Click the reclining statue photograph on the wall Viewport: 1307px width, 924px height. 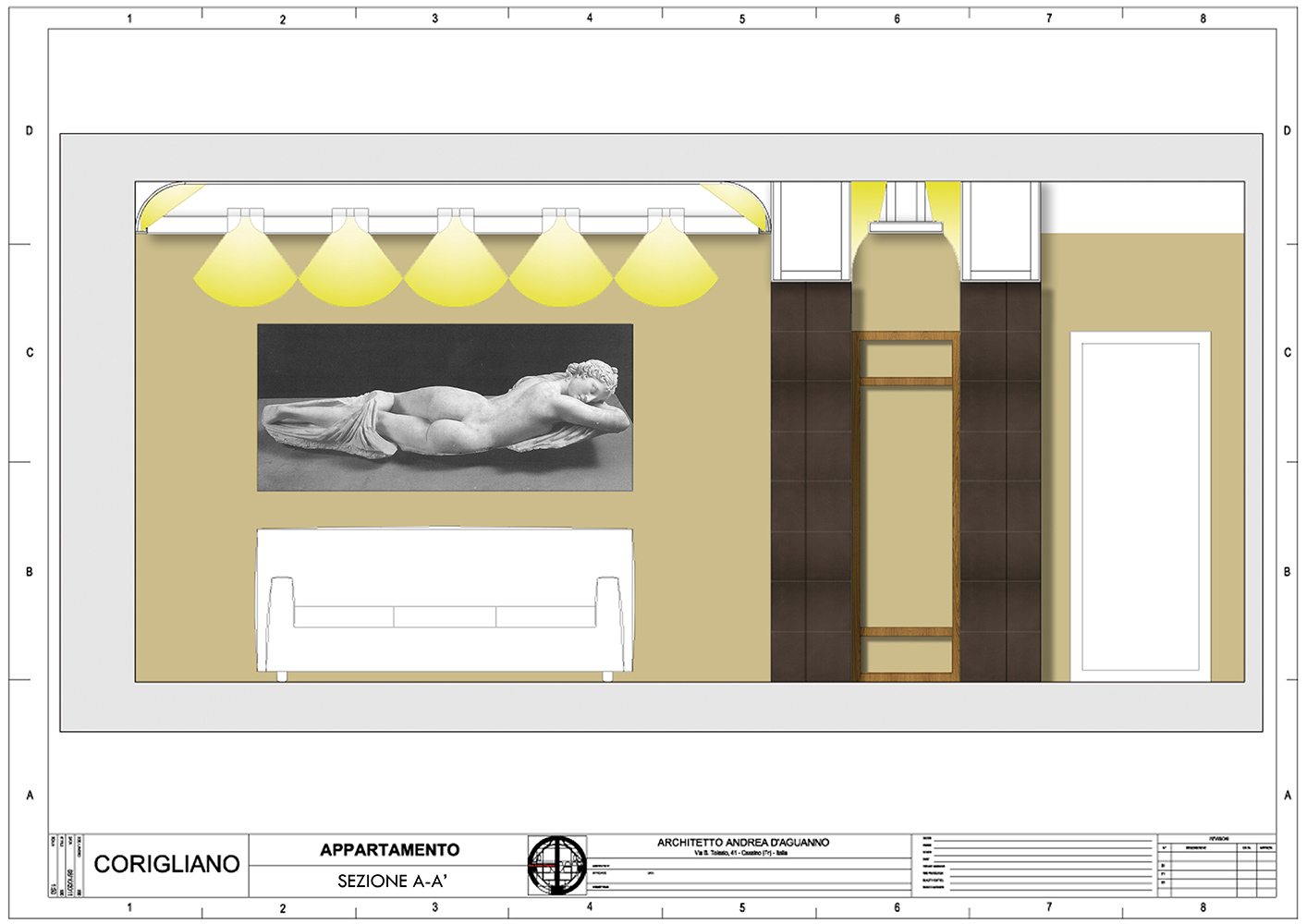[x=445, y=407]
